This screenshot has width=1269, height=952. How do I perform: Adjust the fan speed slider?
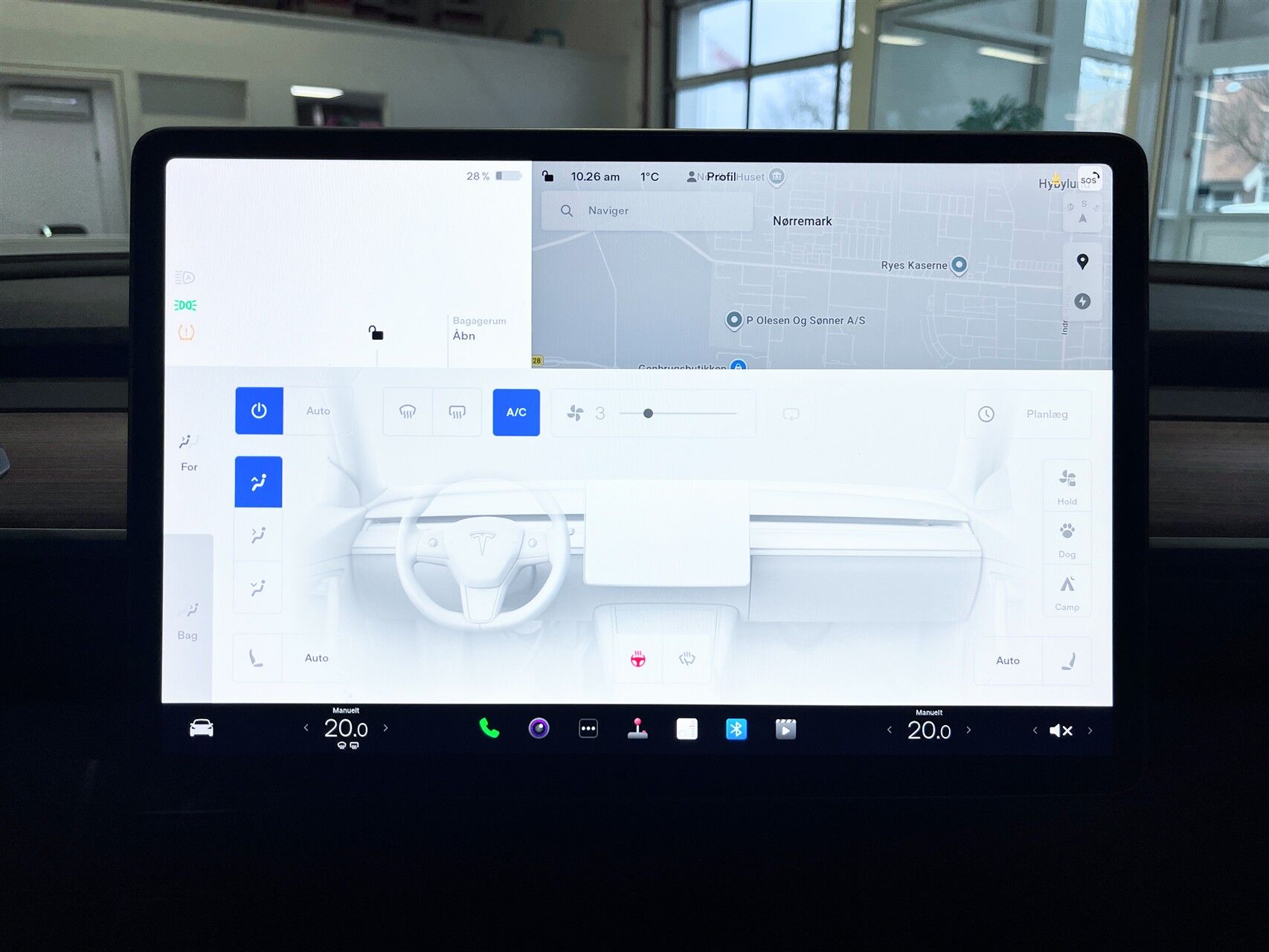coord(648,414)
